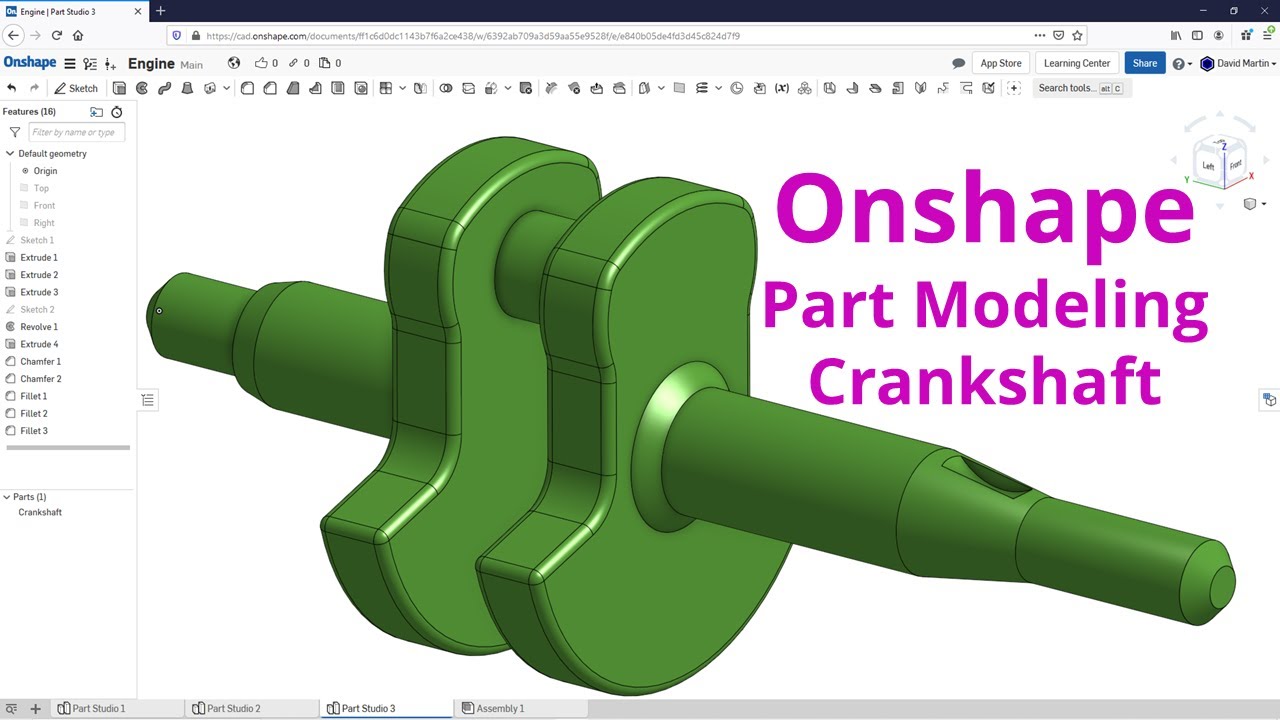This screenshot has height=720, width=1280.
Task: Open the Learning Center
Action: (1077, 63)
